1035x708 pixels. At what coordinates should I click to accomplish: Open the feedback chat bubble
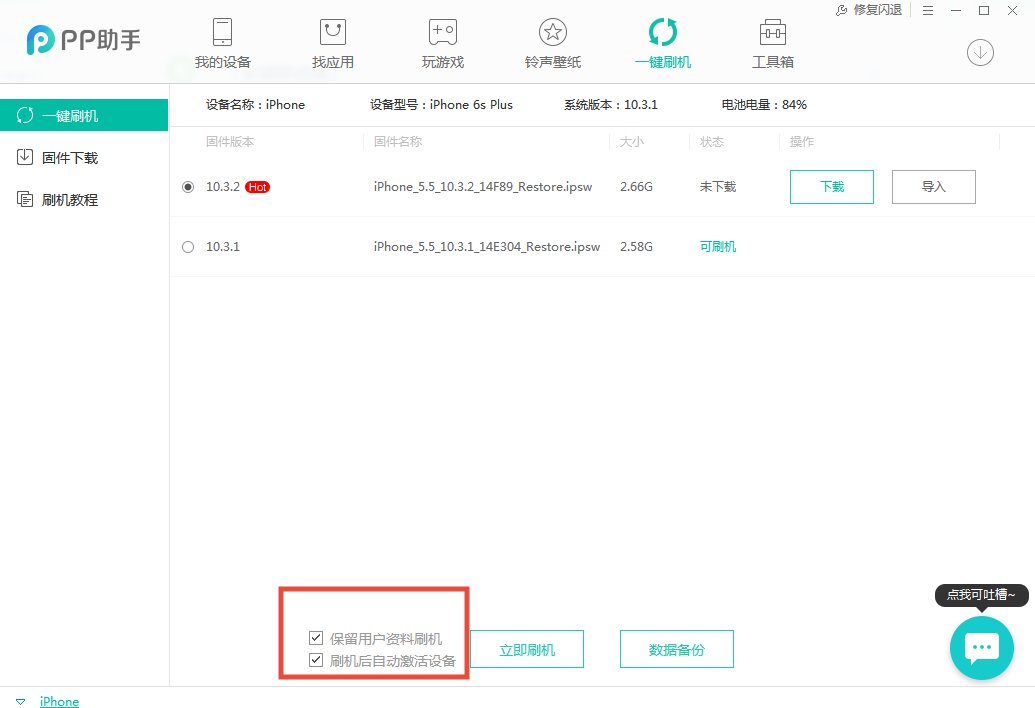point(981,647)
